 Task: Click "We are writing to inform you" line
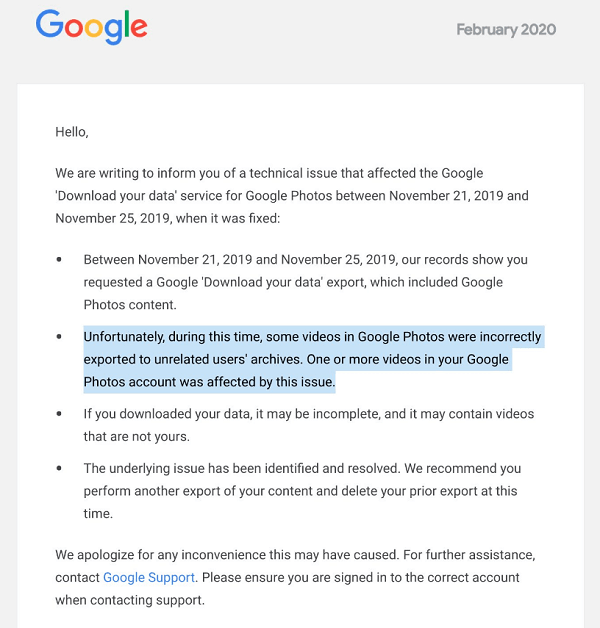coord(269,173)
